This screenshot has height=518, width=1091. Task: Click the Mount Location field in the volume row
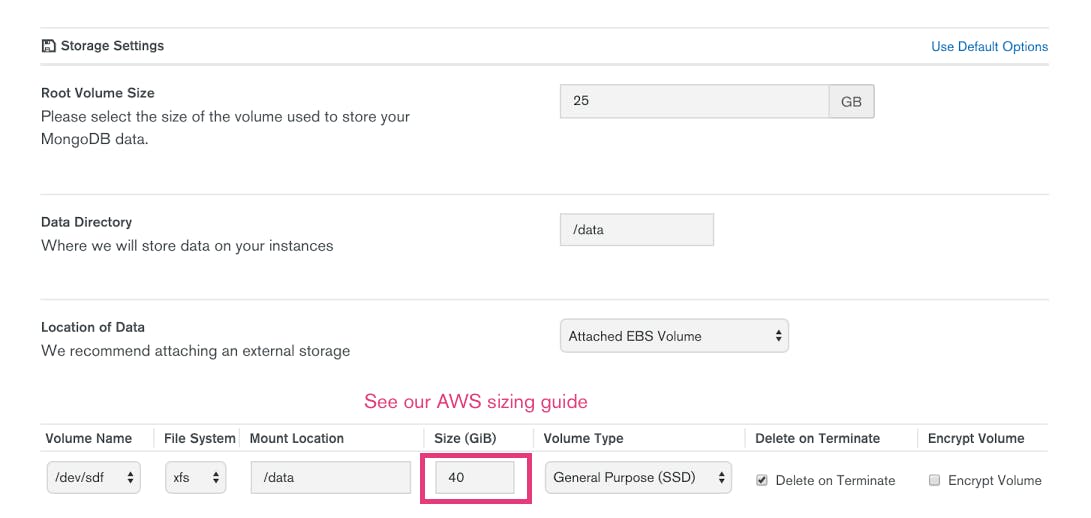331,478
